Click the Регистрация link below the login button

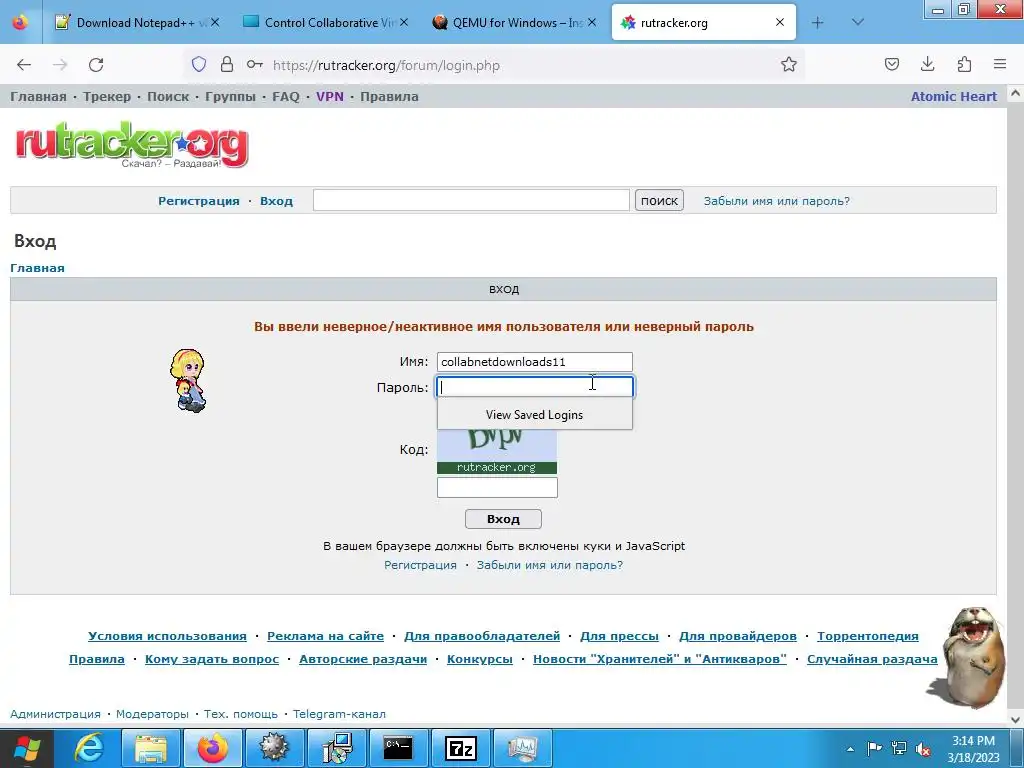click(x=420, y=565)
